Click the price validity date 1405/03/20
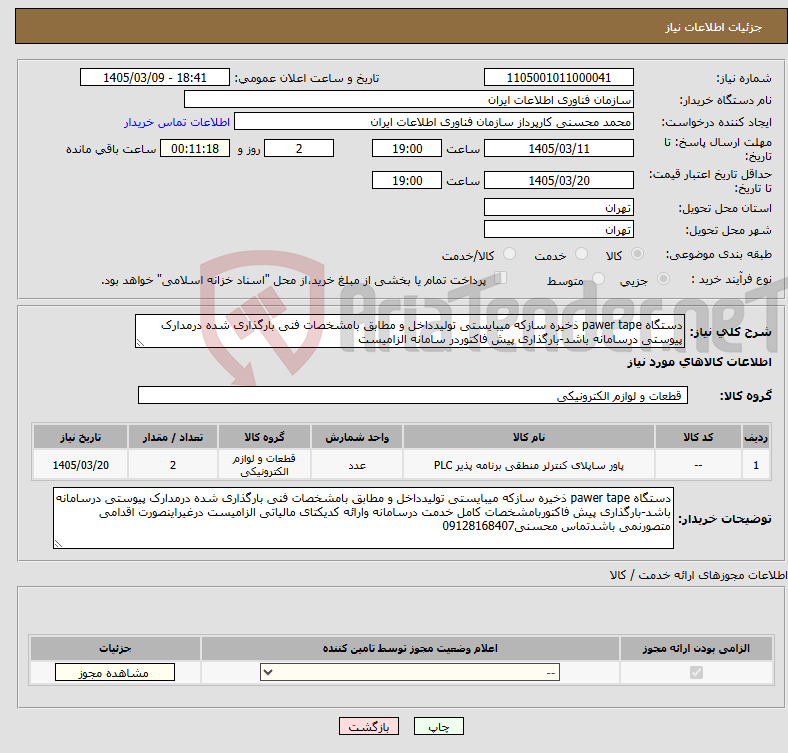Screen dimensions: 788x753 558,180
